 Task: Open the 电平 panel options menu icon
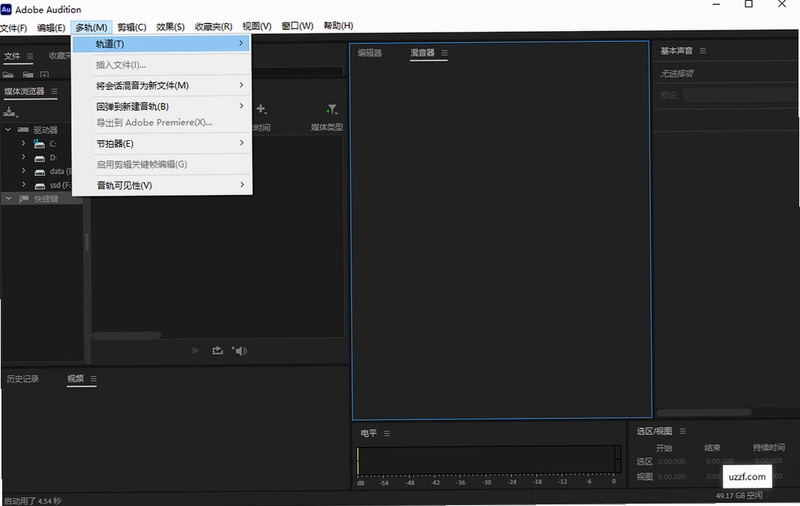(x=387, y=434)
